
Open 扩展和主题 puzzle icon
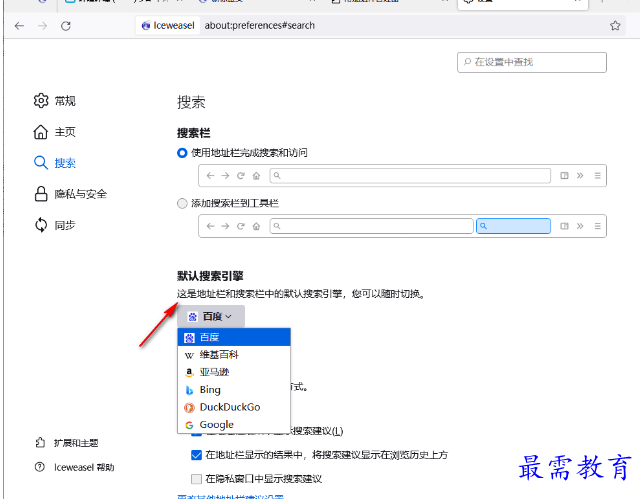(40, 443)
